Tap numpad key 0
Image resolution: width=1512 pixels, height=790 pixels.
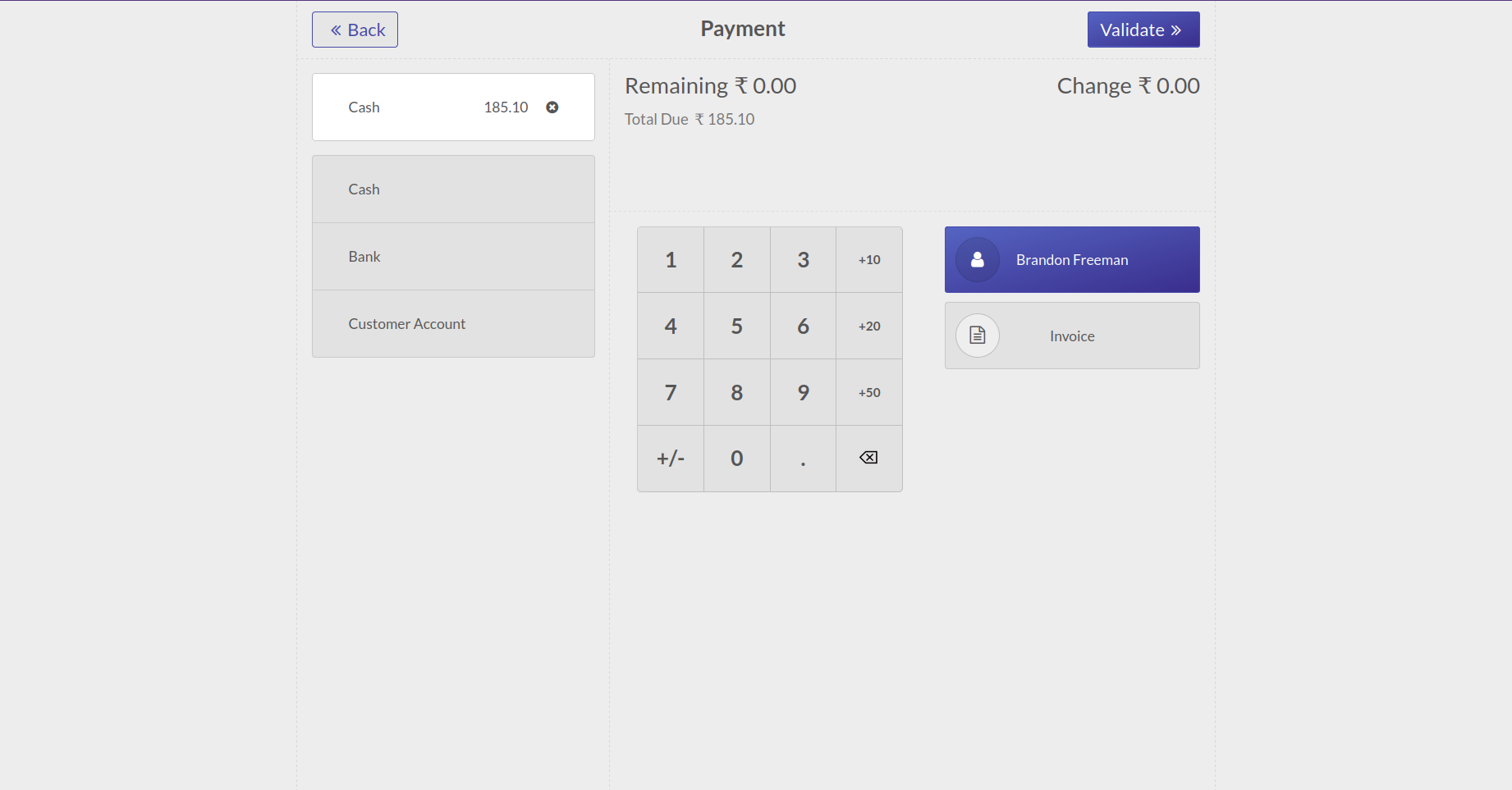[x=737, y=458]
